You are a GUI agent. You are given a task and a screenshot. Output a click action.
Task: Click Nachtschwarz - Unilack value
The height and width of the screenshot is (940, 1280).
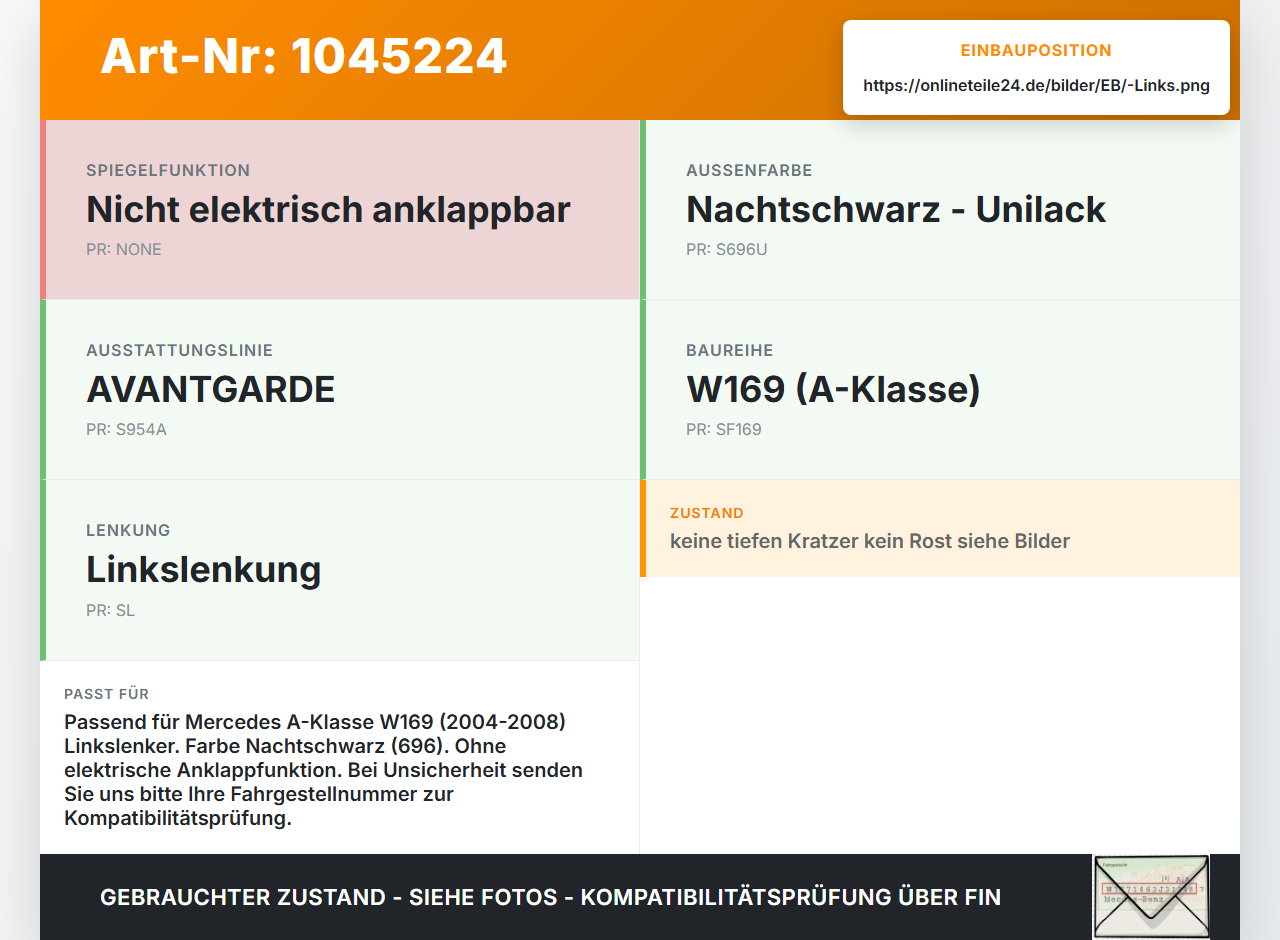point(896,209)
